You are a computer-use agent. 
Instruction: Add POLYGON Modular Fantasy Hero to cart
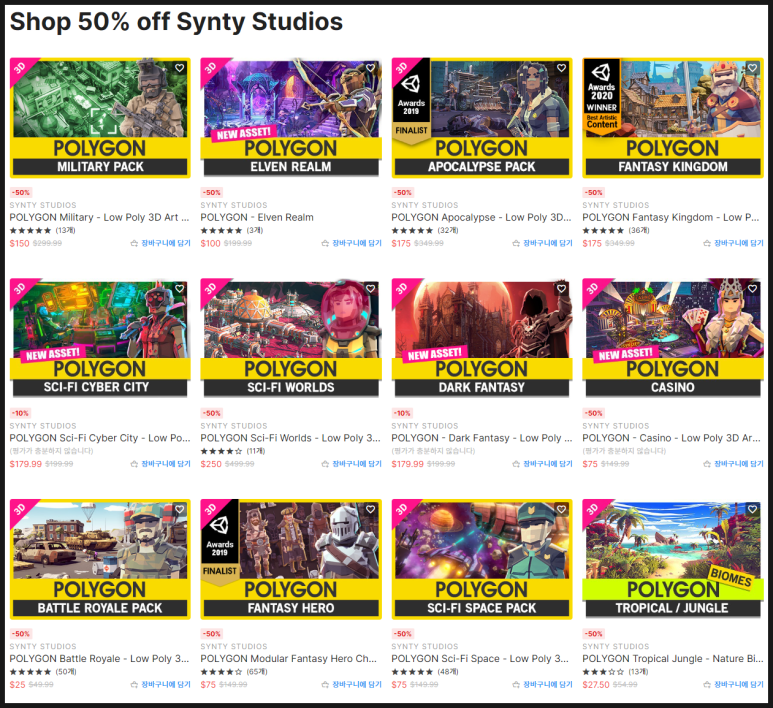coord(351,684)
